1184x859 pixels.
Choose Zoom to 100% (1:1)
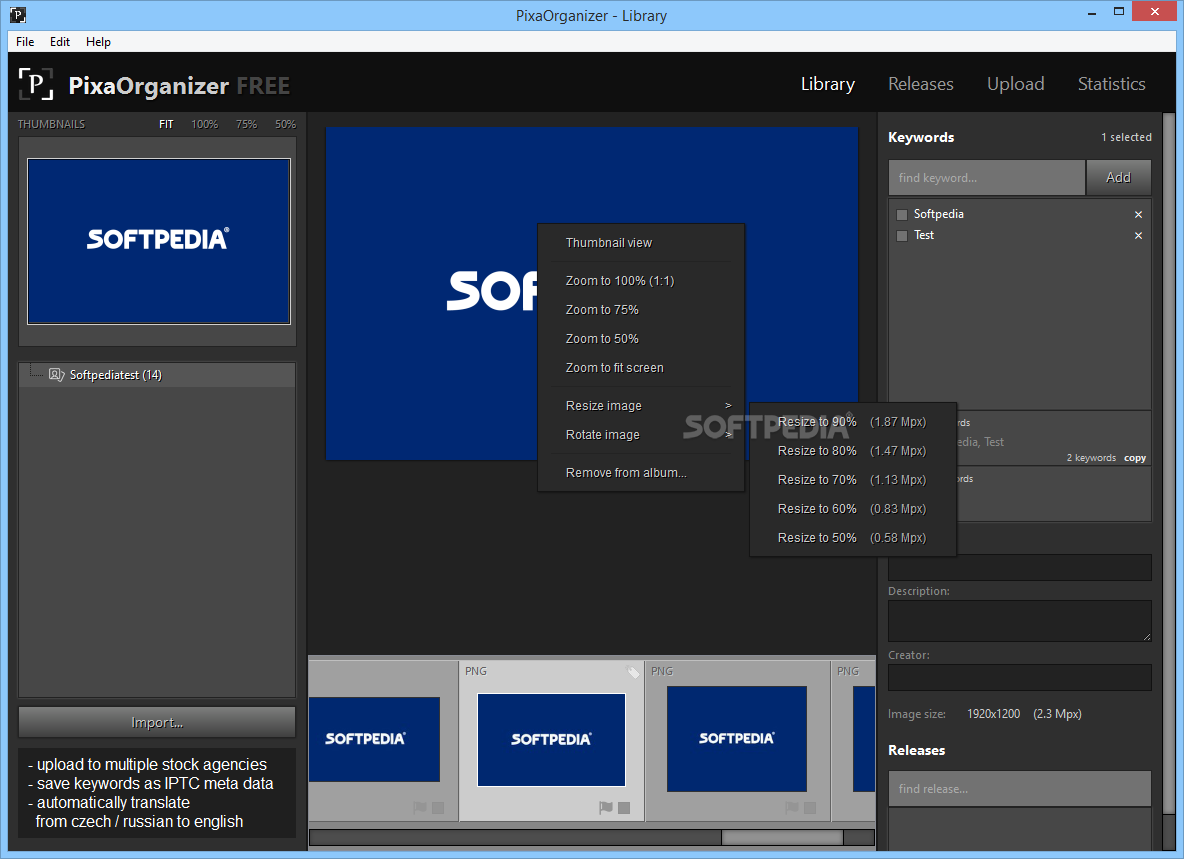click(641, 281)
